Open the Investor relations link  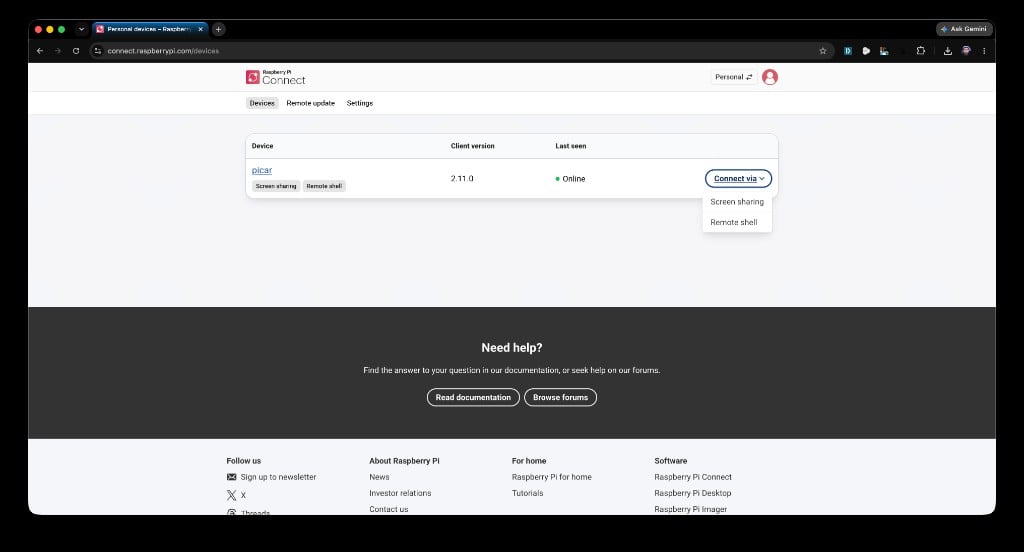click(x=400, y=493)
